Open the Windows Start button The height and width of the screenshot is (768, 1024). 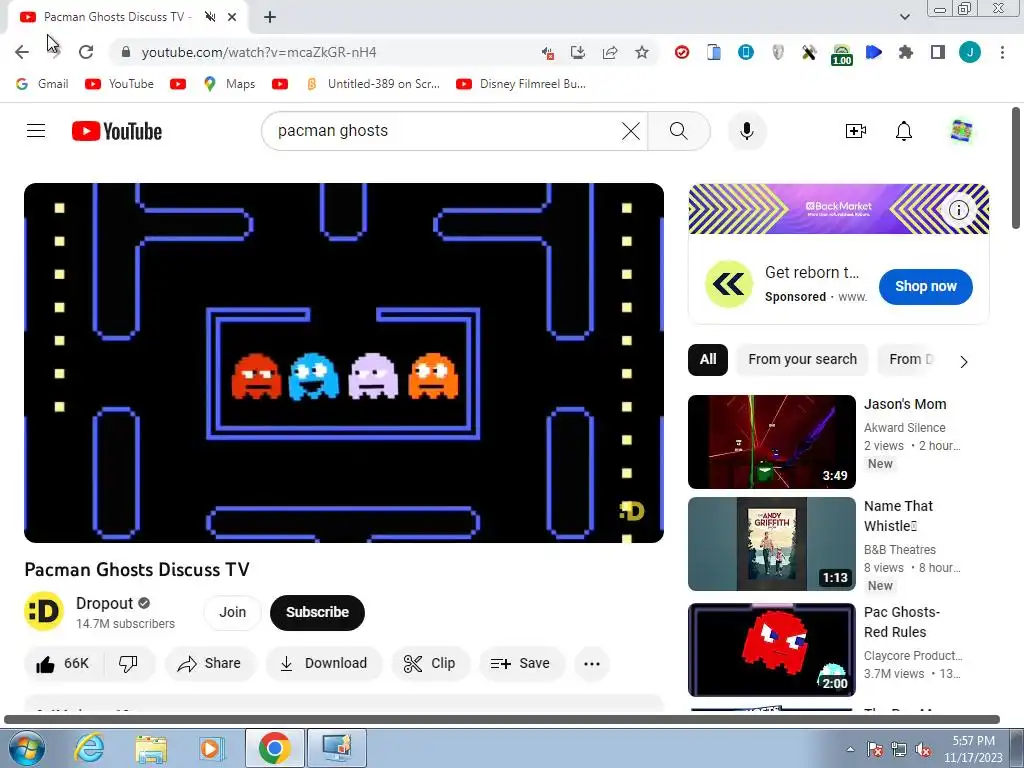[25, 748]
